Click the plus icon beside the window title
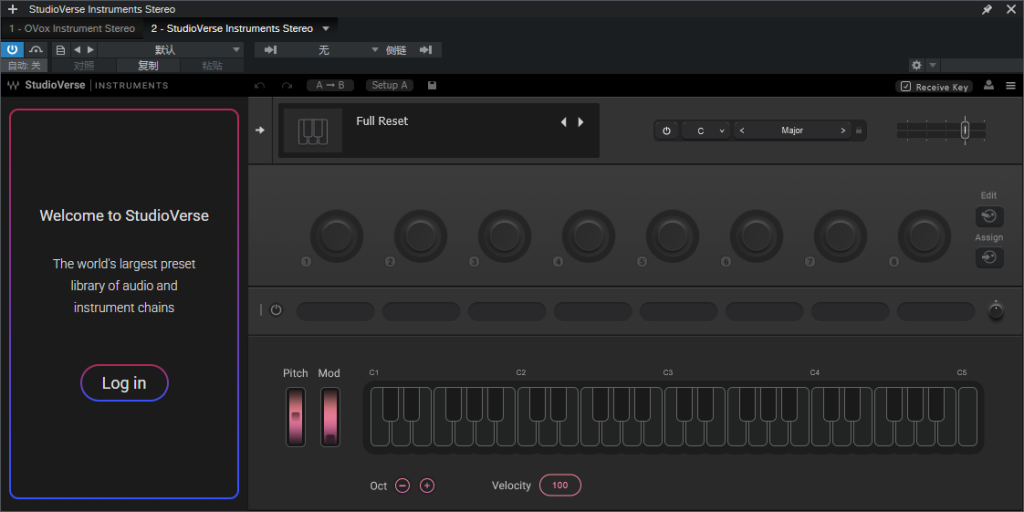This screenshot has height=512, width=1024. click(x=12, y=9)
